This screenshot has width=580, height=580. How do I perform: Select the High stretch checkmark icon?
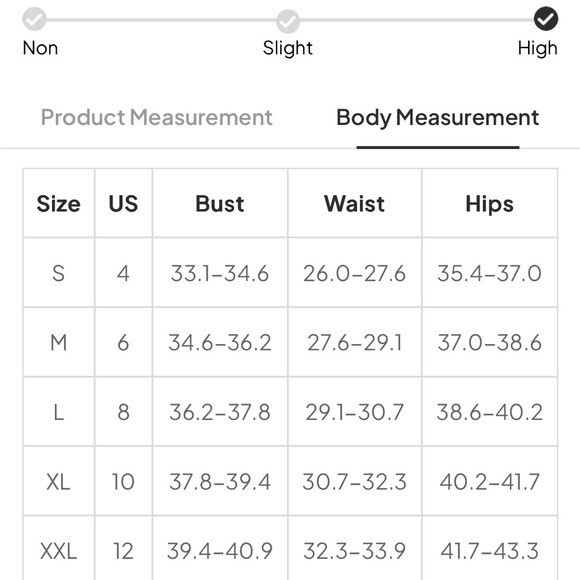[x=546, y=19]
